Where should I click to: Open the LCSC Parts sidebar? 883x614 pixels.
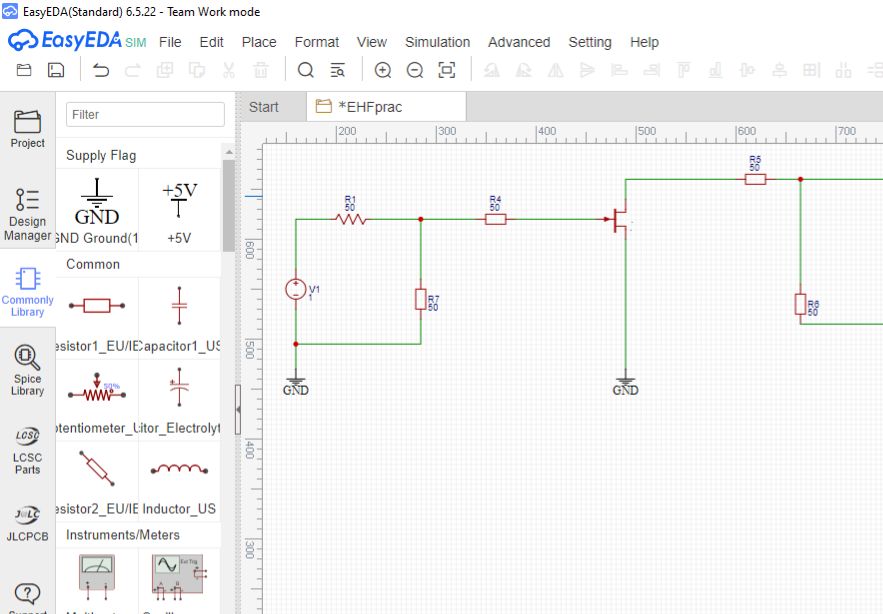pos(28,449)
